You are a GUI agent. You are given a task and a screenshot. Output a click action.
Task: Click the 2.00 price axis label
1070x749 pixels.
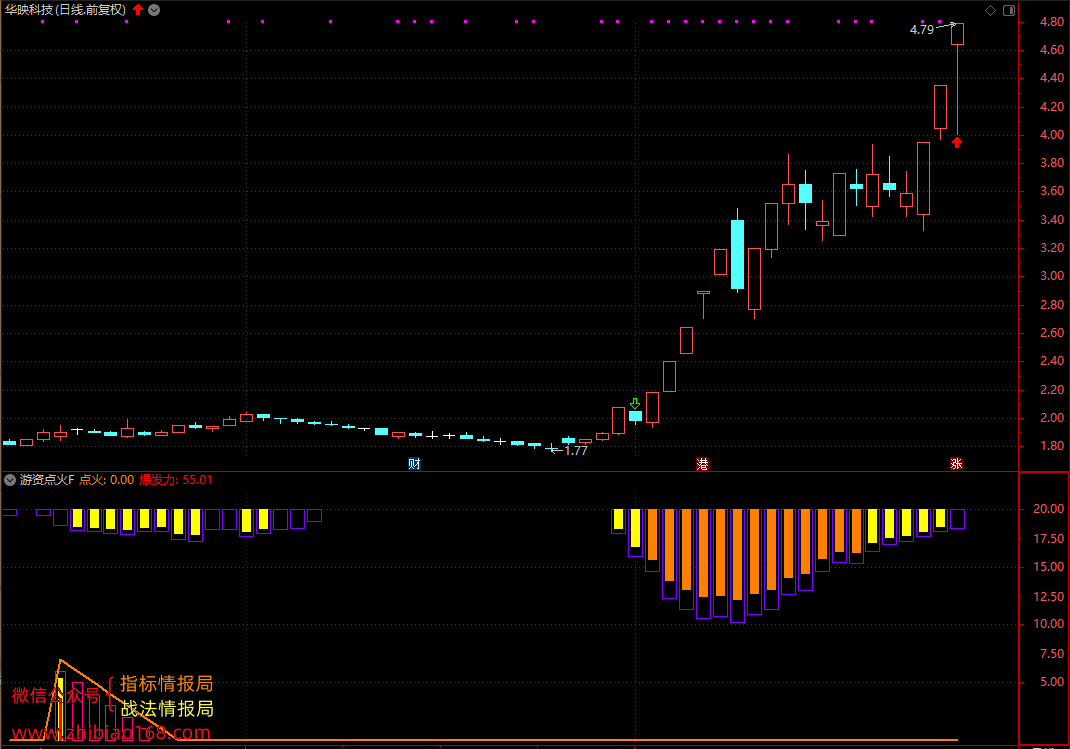[1052, 418]
